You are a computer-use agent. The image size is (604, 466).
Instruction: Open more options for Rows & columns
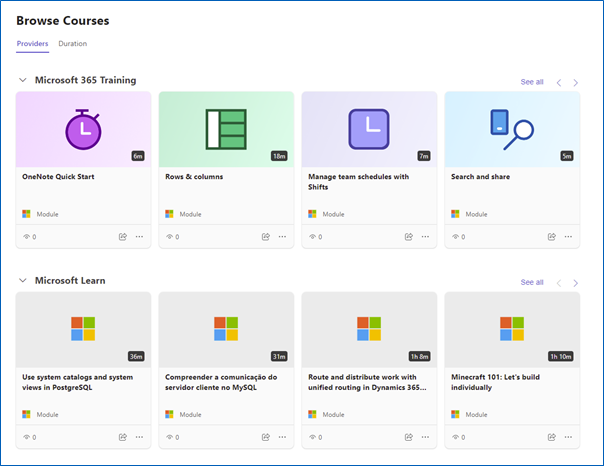[x=282, y=236]
